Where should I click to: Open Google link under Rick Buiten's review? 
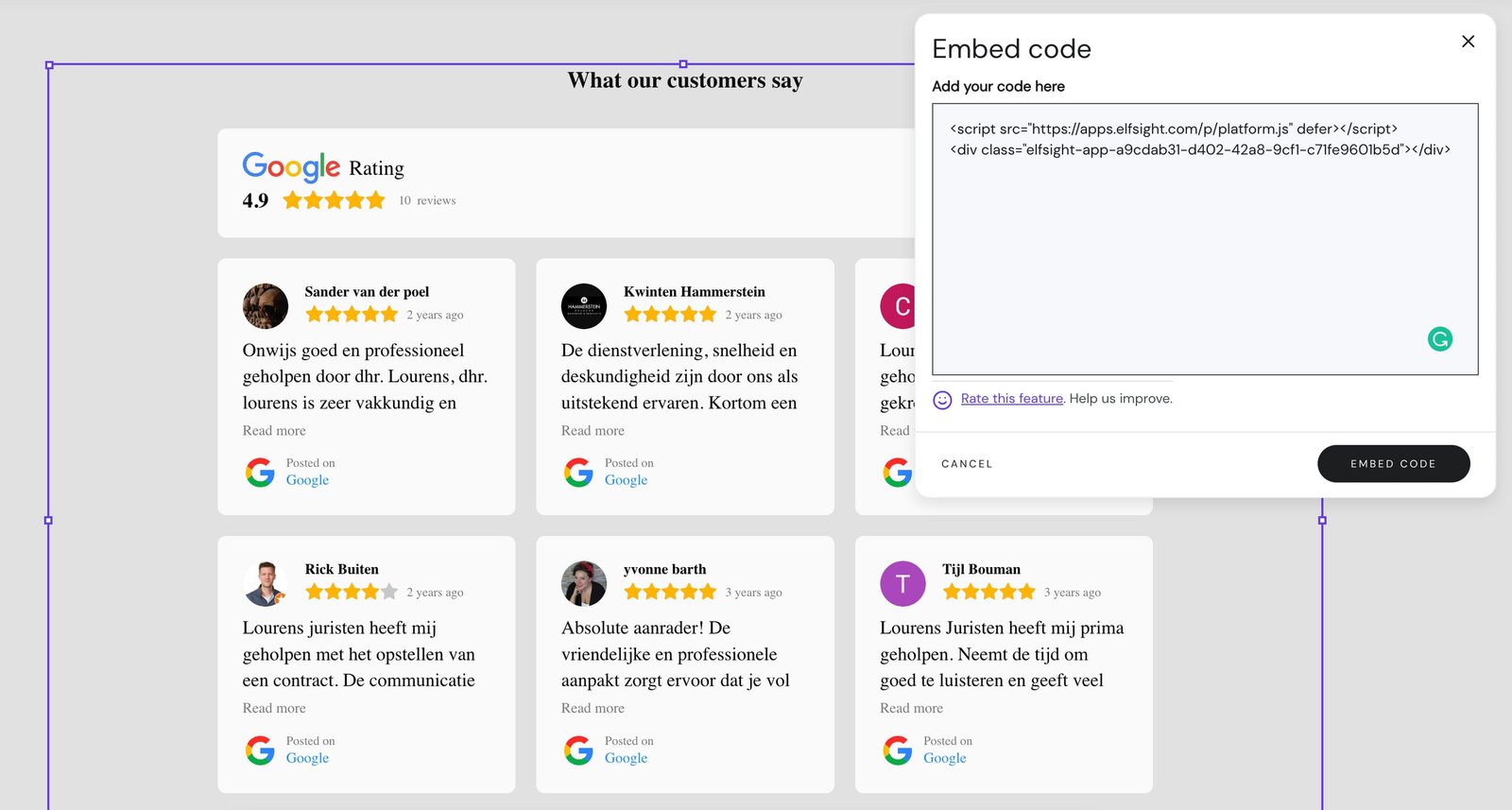pyautogui.click(x=307, y=758)
